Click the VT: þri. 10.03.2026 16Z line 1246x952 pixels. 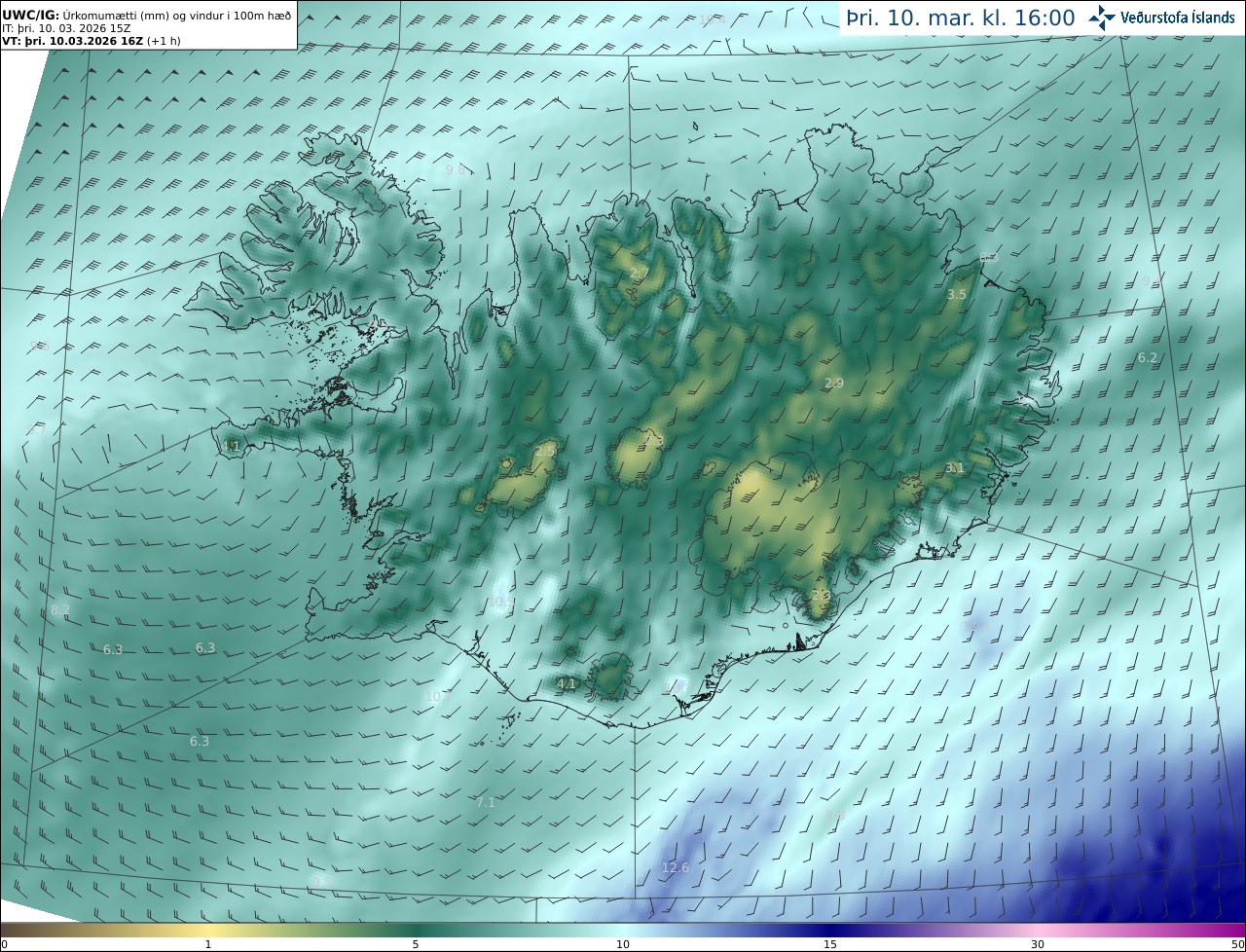tap(92, 41)
